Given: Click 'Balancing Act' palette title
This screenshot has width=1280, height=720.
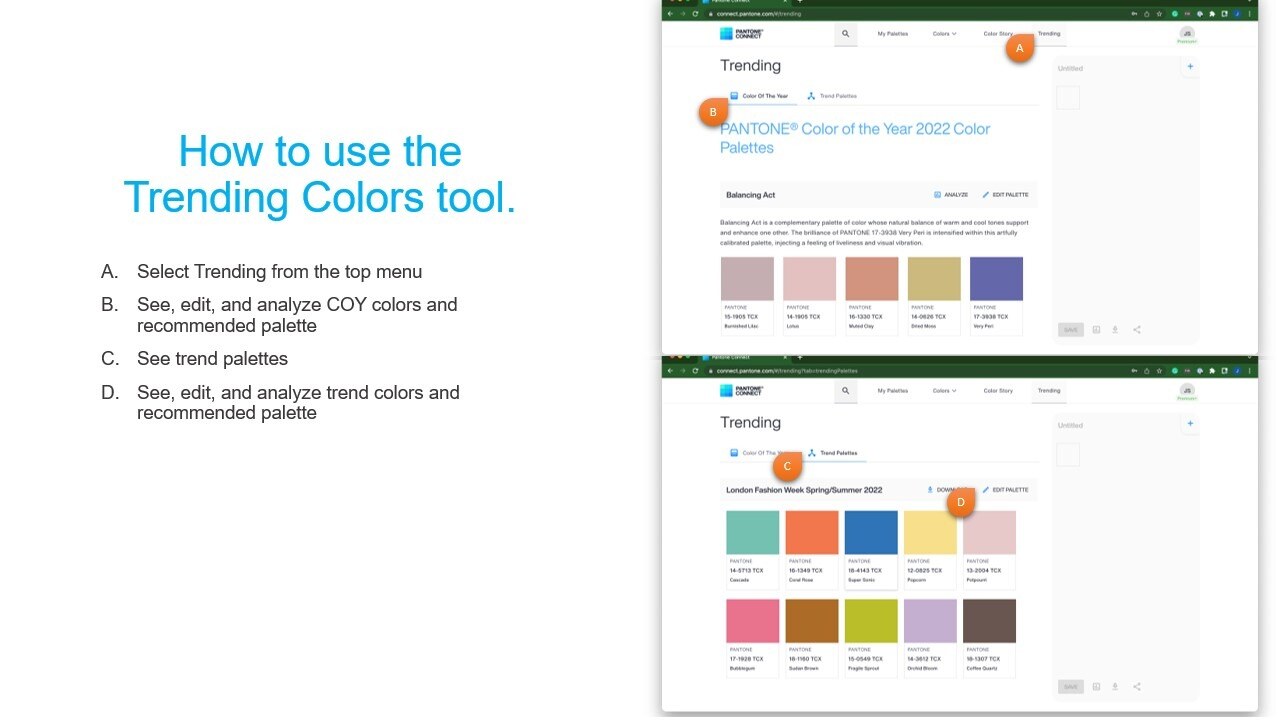Looking at the screenshot, I should (x=750, y=195).
